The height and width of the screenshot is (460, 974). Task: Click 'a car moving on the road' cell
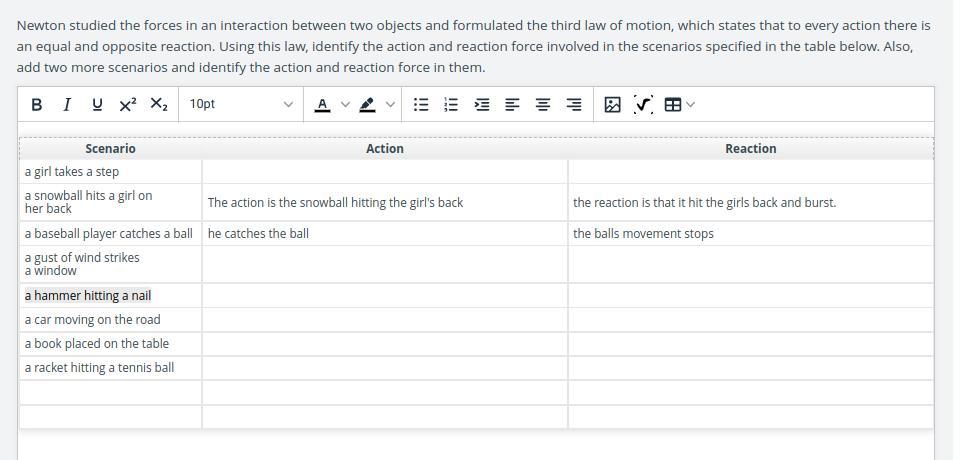tap(110, 320)
